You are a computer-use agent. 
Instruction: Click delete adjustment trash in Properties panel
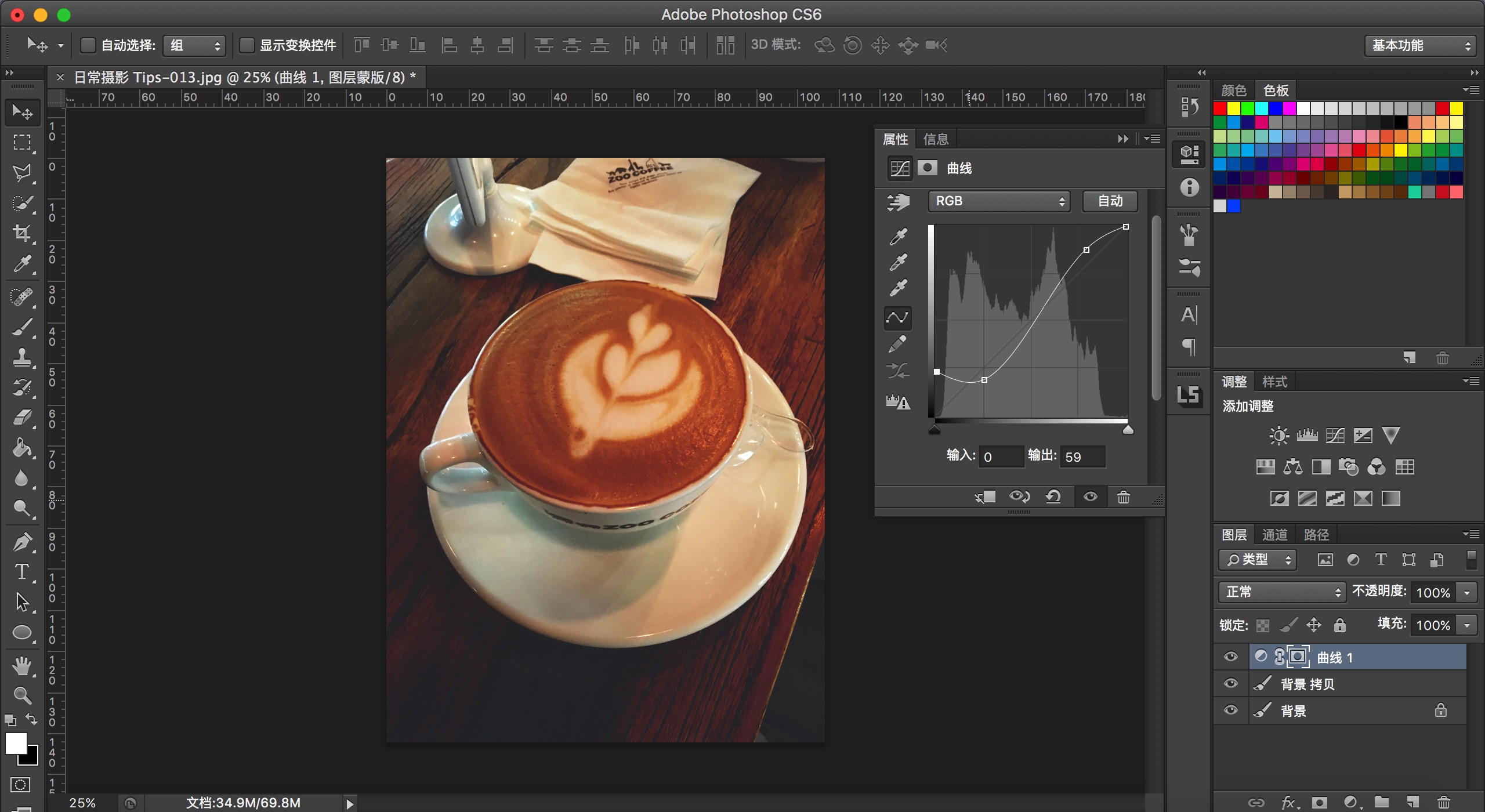[1123, 497]
